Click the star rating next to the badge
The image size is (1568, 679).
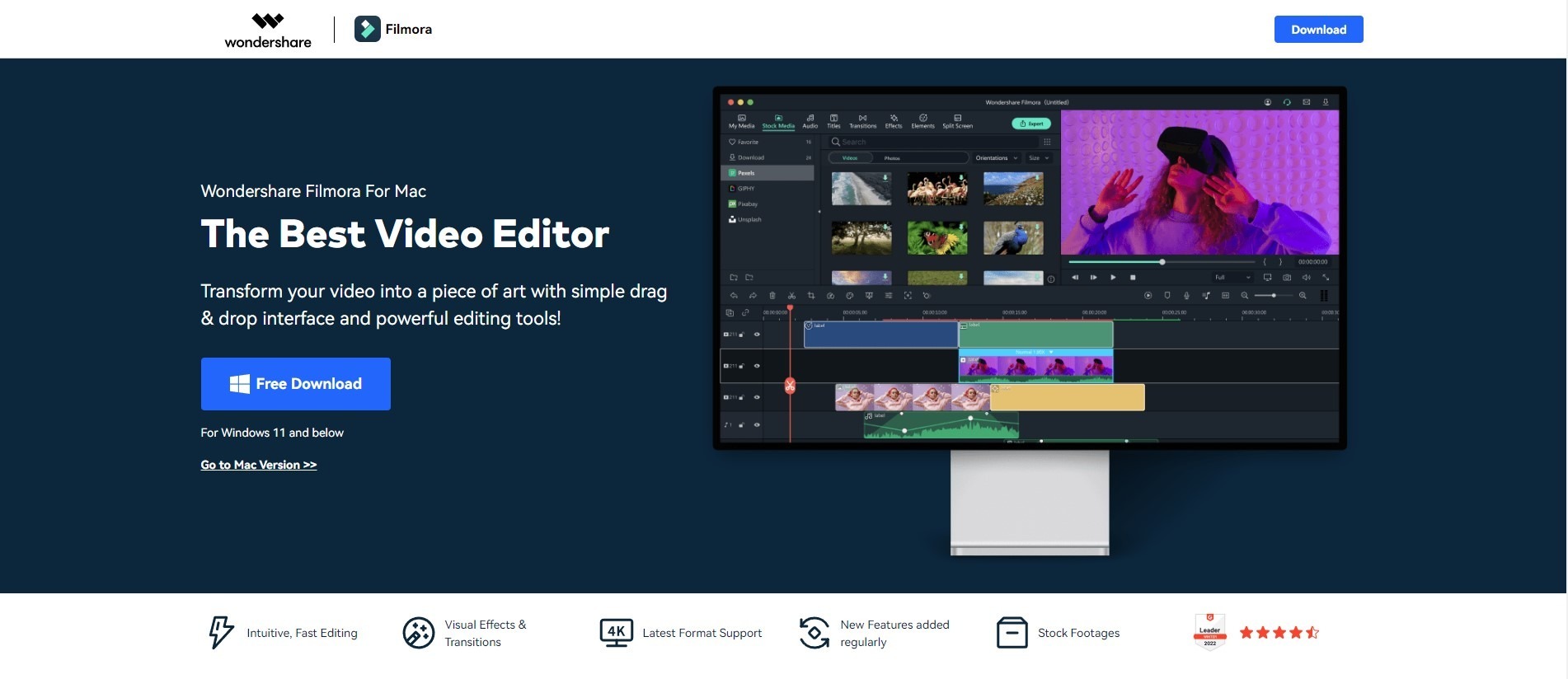pyautogui.click(x=1279, y=632)
